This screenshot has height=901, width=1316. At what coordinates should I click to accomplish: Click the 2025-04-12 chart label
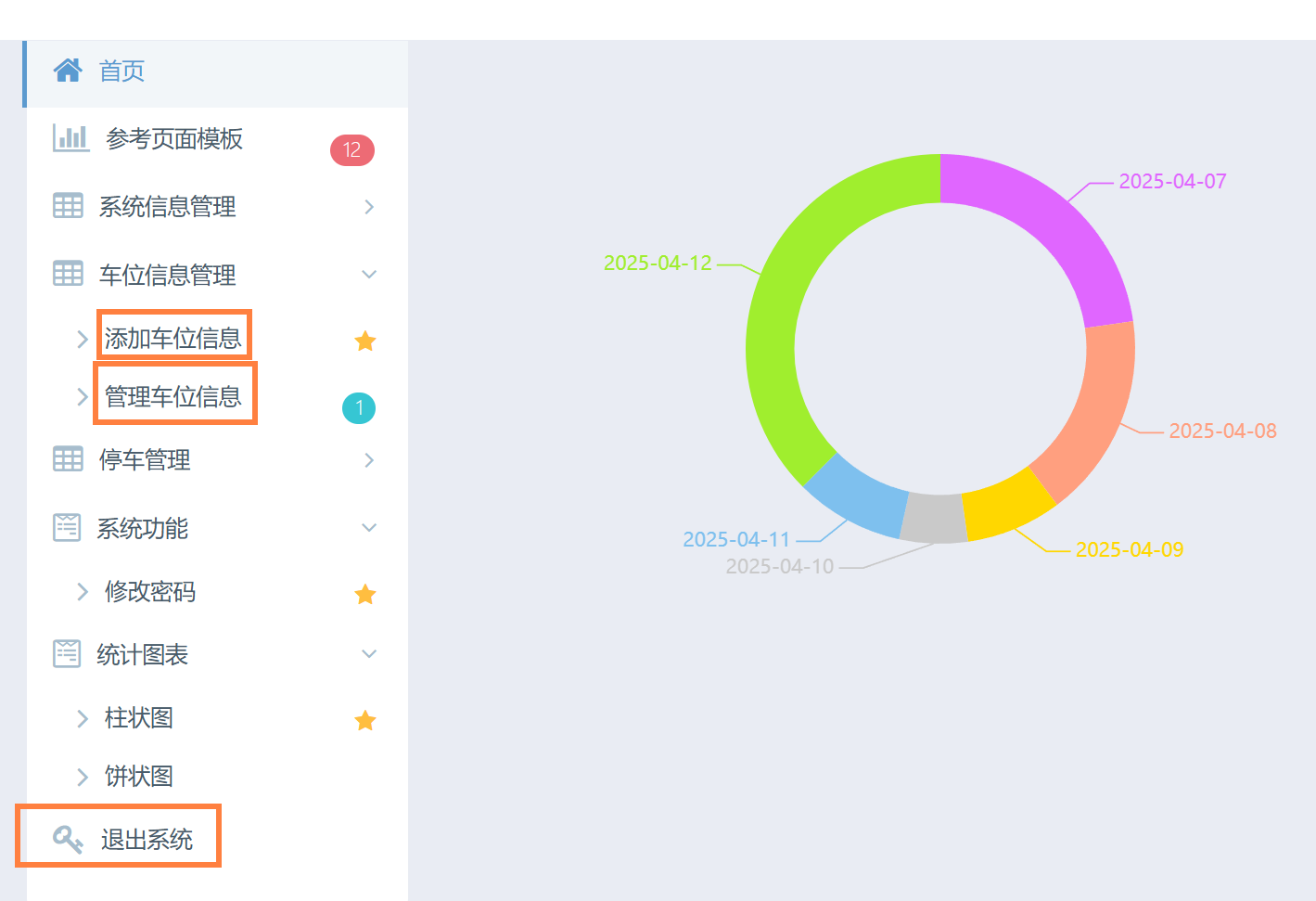click(x=658, y=264)
